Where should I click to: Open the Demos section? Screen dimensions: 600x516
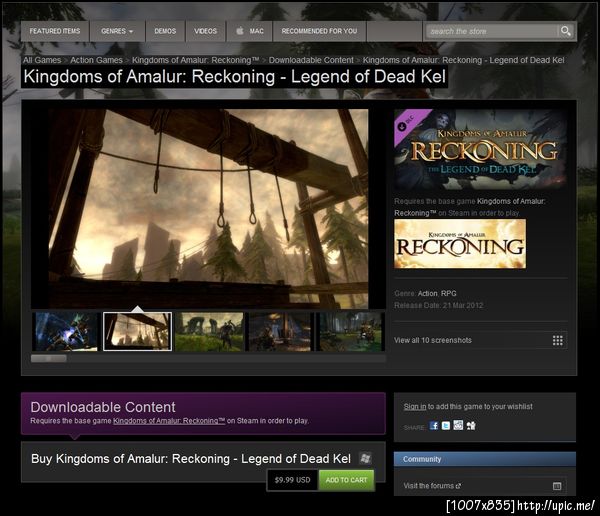[165, 31]
